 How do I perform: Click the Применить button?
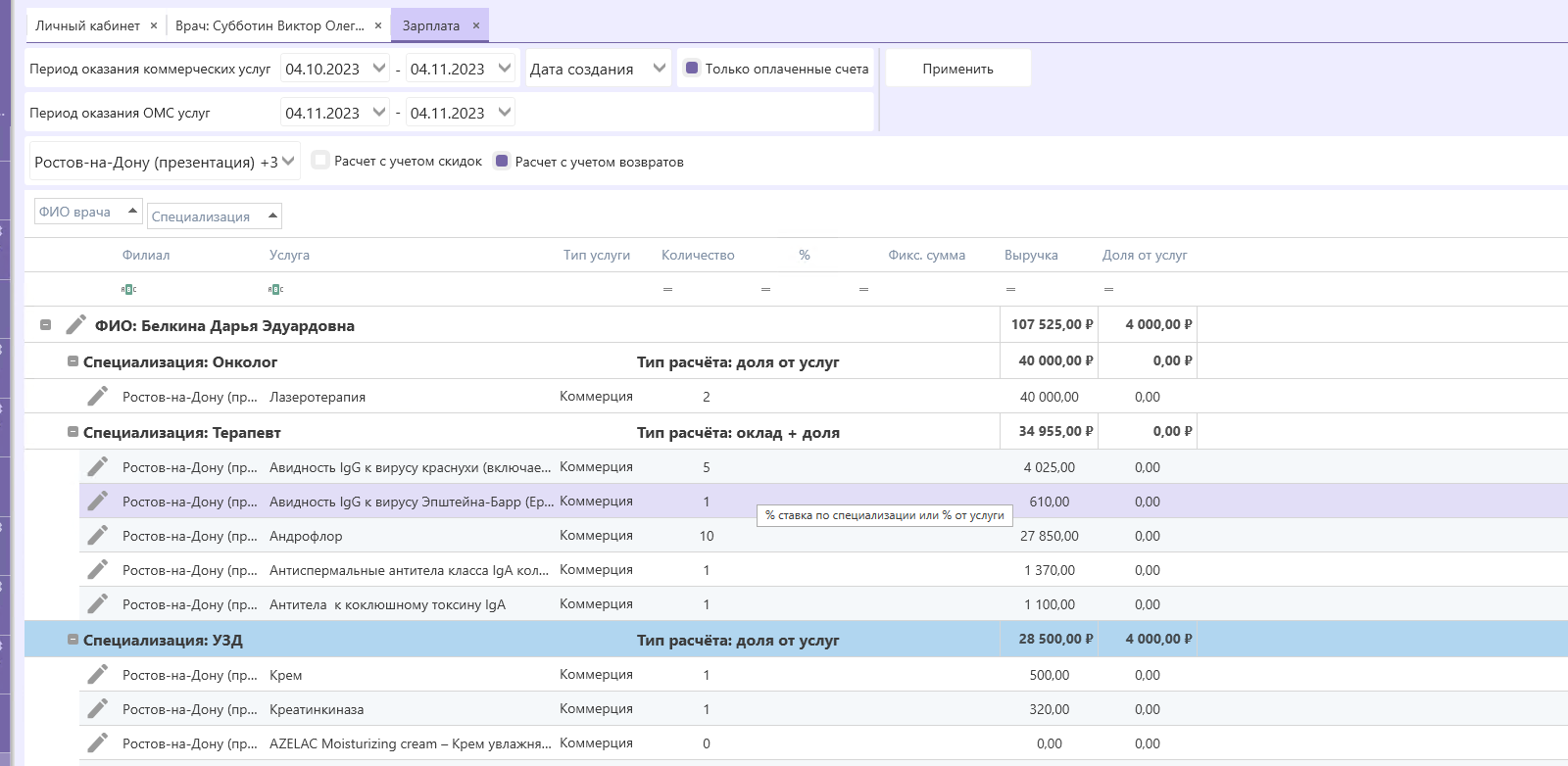pos(957,69)
